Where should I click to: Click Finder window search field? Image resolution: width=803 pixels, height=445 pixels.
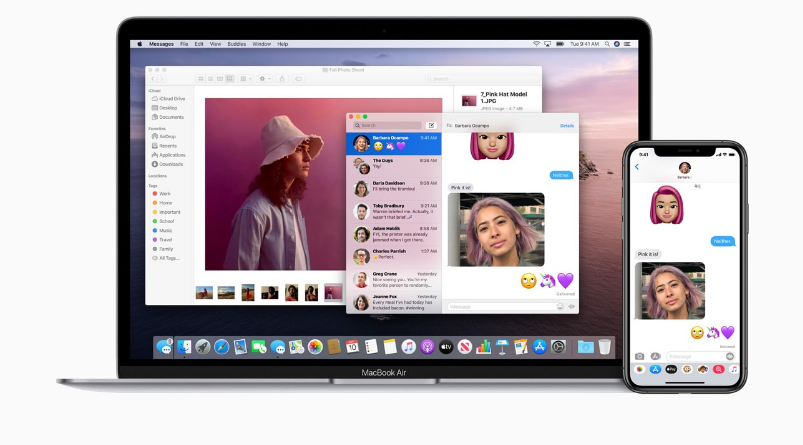point(481,79)
